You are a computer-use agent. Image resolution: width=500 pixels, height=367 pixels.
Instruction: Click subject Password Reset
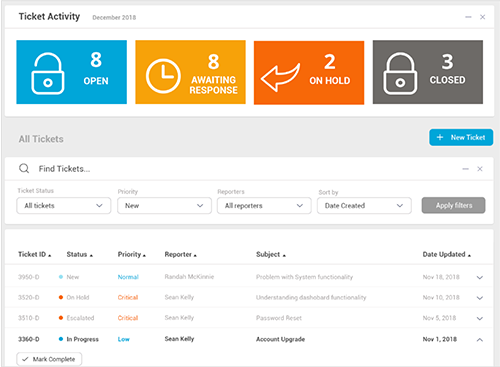coord(279,318)
